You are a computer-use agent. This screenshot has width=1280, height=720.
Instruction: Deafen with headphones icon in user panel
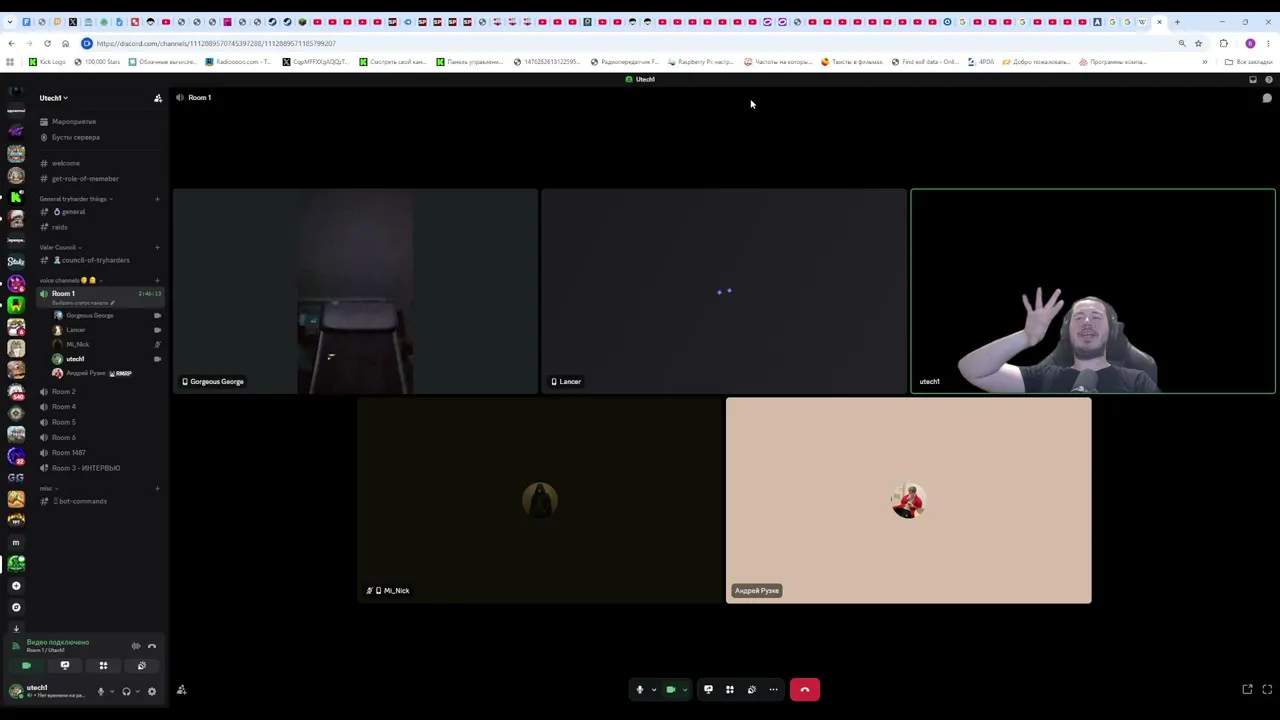126,691
